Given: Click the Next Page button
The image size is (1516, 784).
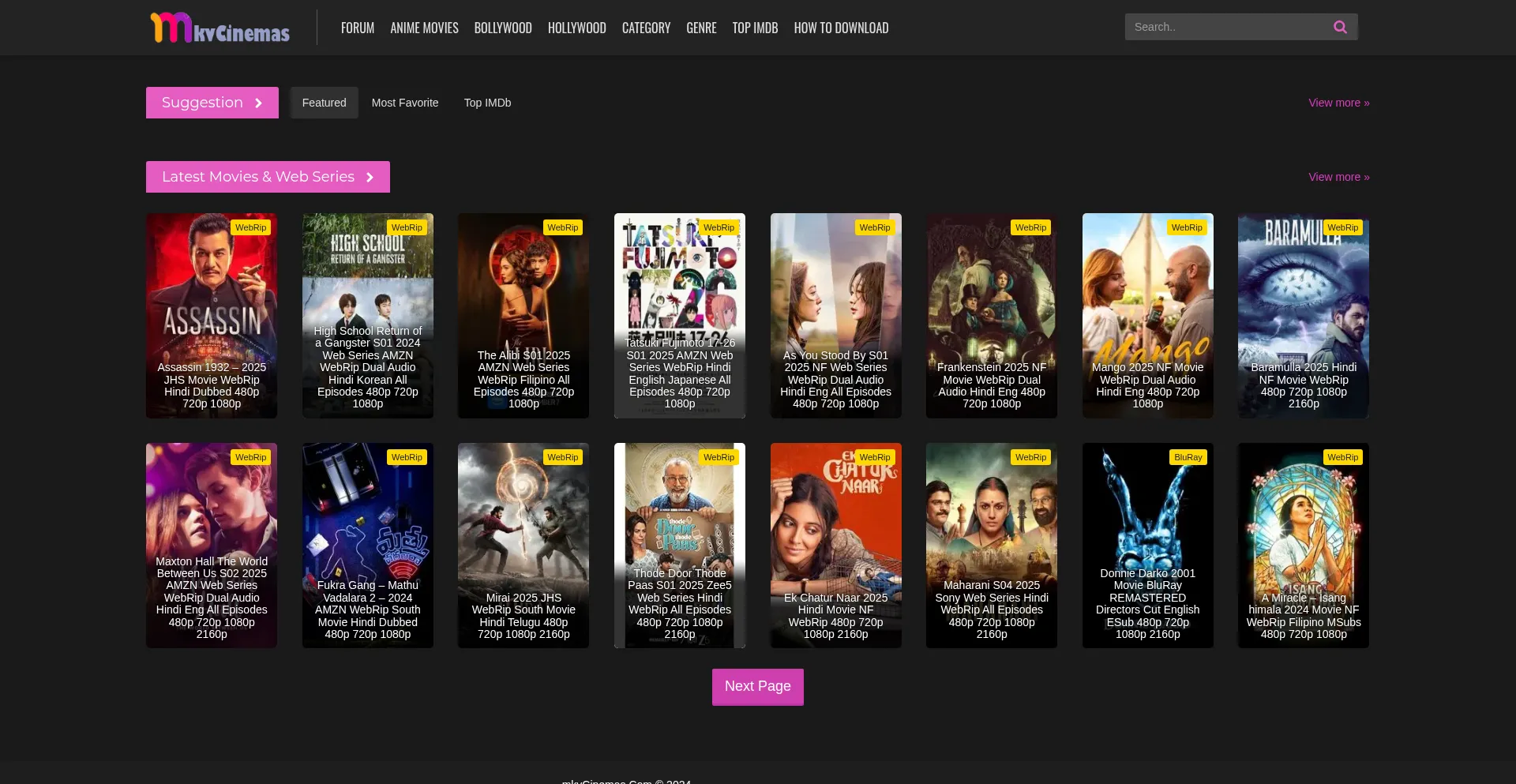Looking at the screenshot, I should click(757, 687).
